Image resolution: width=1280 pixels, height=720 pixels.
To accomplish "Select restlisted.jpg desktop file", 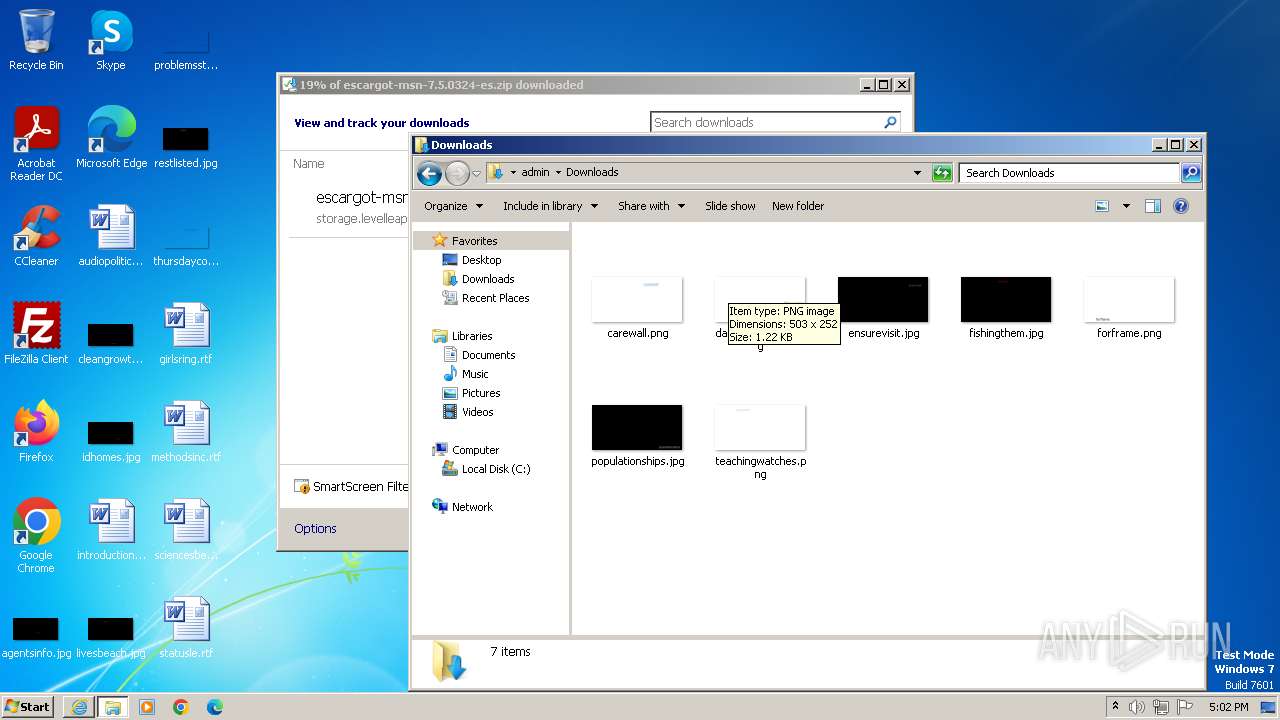I will [186, 146].
